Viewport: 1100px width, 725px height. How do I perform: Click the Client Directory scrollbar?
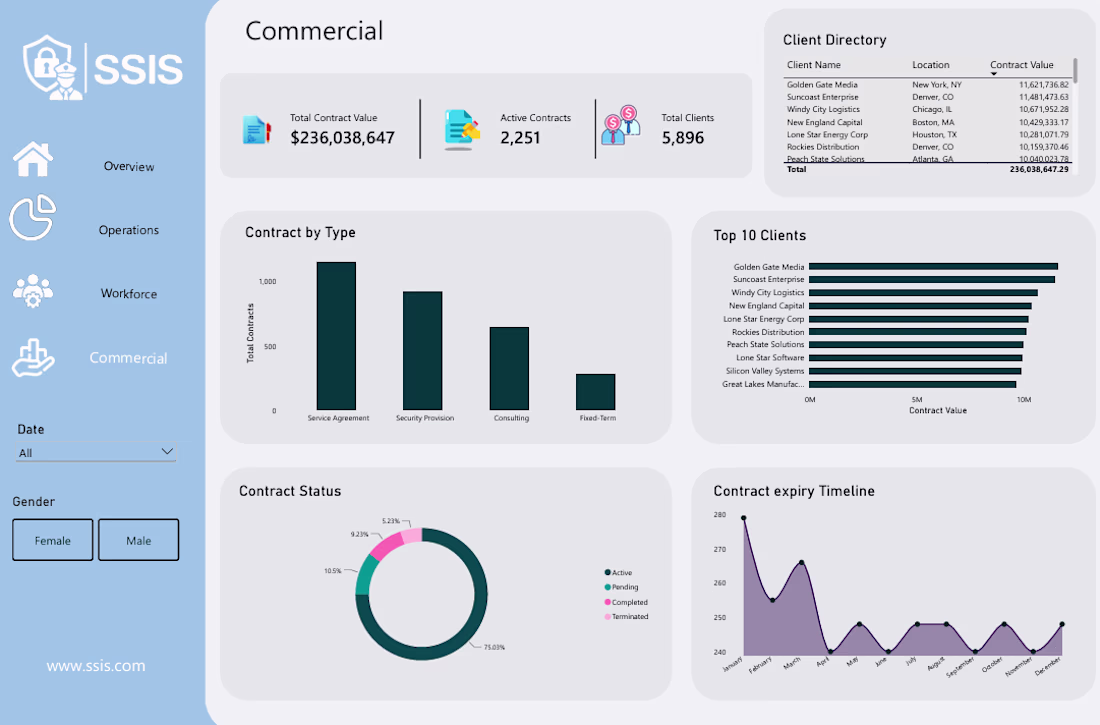click(x=1075, y=70)
